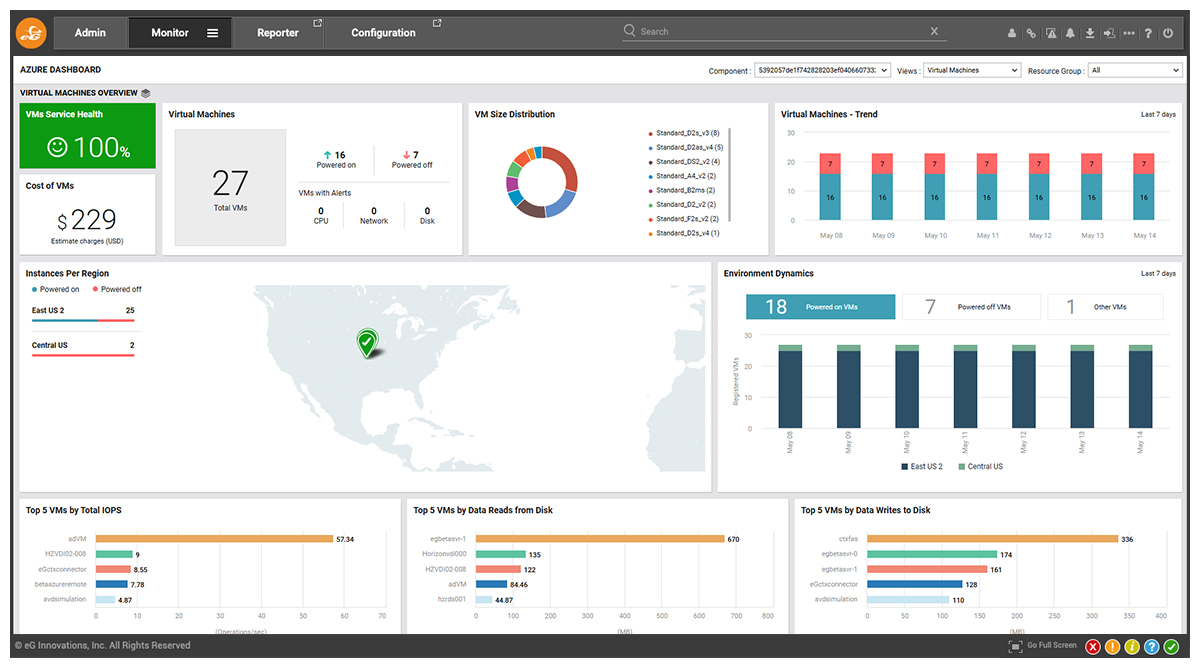Click the Reporter external link icon
The image size is (1200, 668).
[x=317, y=23]
